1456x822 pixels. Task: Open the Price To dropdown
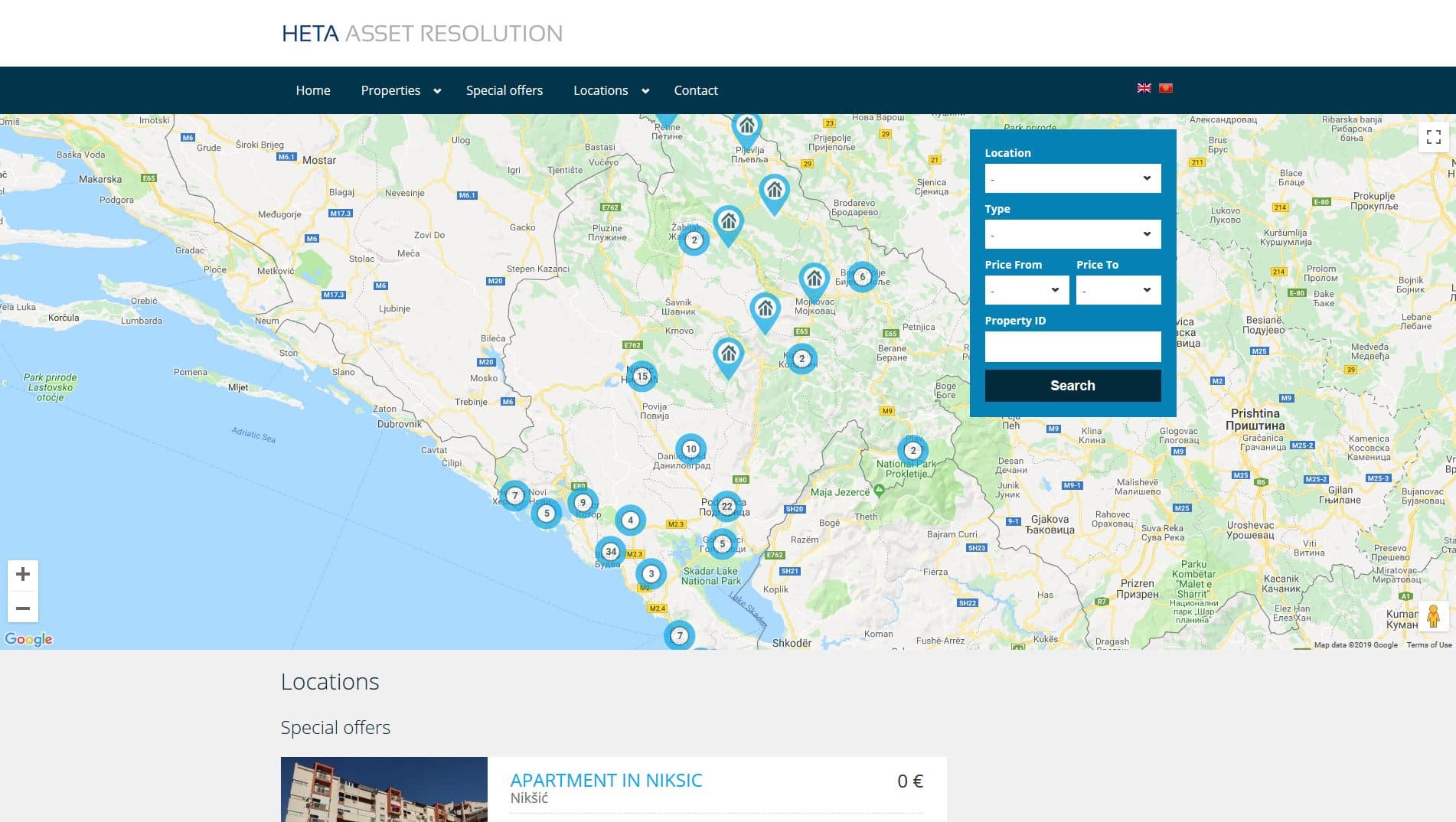(x=1118, y=290)
